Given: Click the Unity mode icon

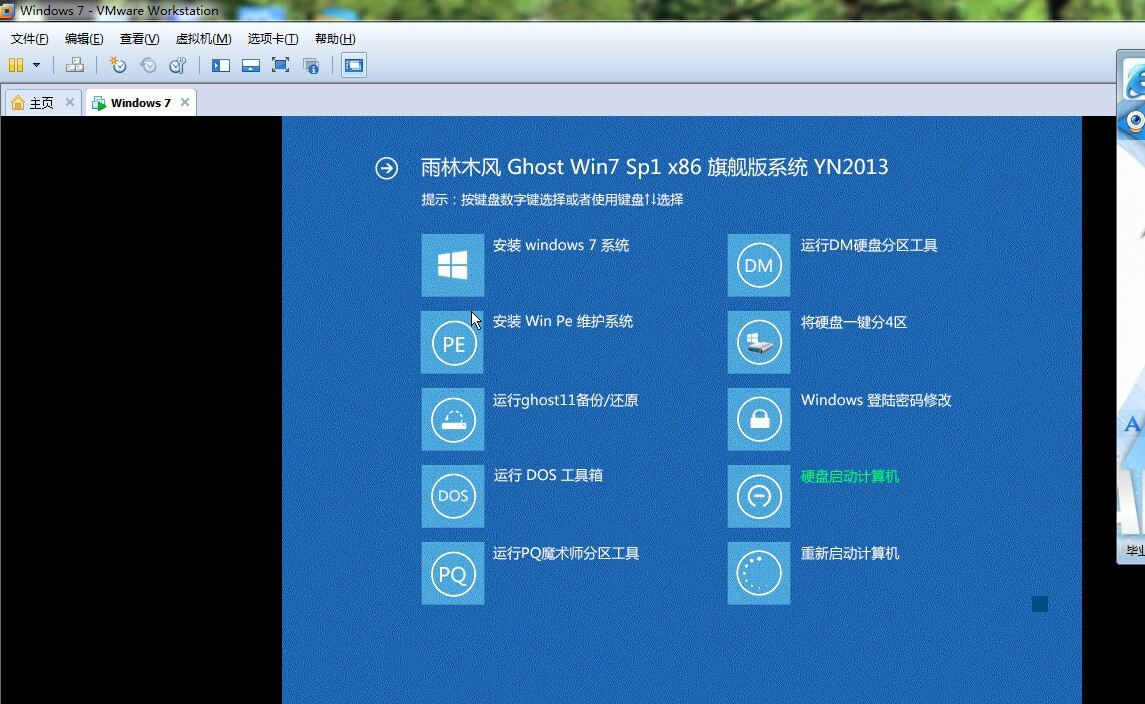Looking at the screenshot, I should pyautogui.click(x=311, y=66).
